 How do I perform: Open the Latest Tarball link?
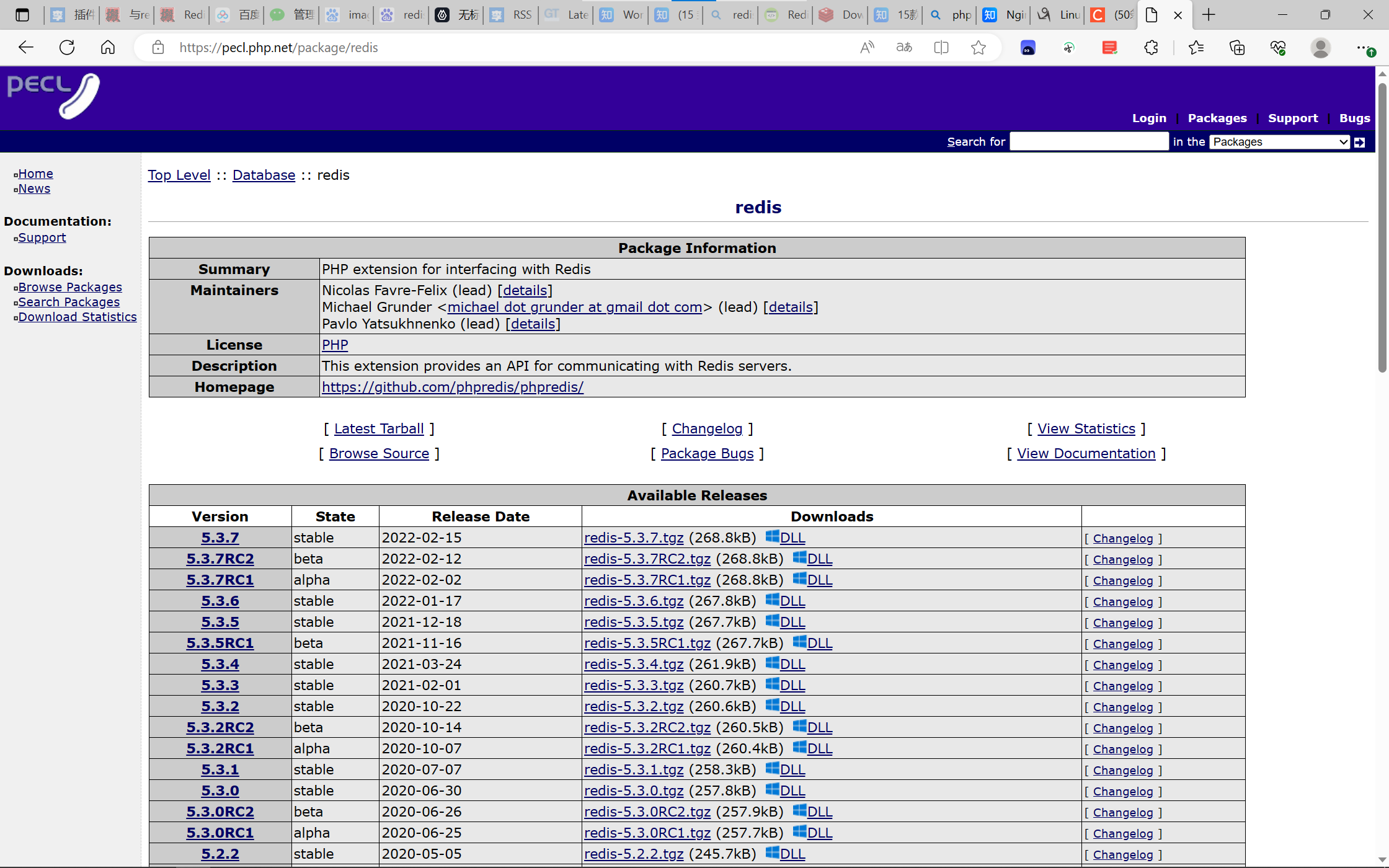[379, 429]
